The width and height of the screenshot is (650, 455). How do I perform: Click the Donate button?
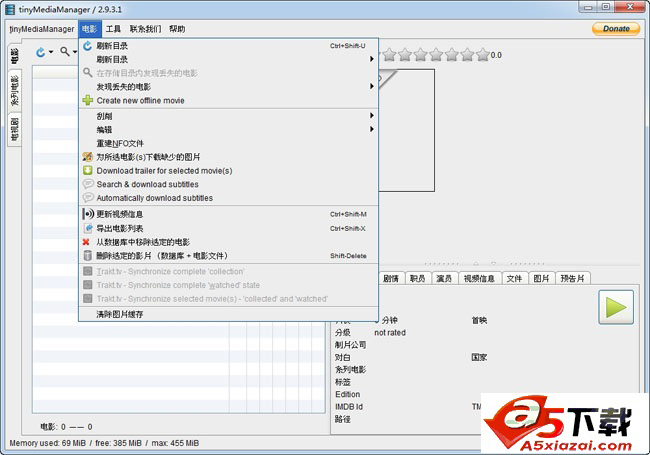[616, 29]
